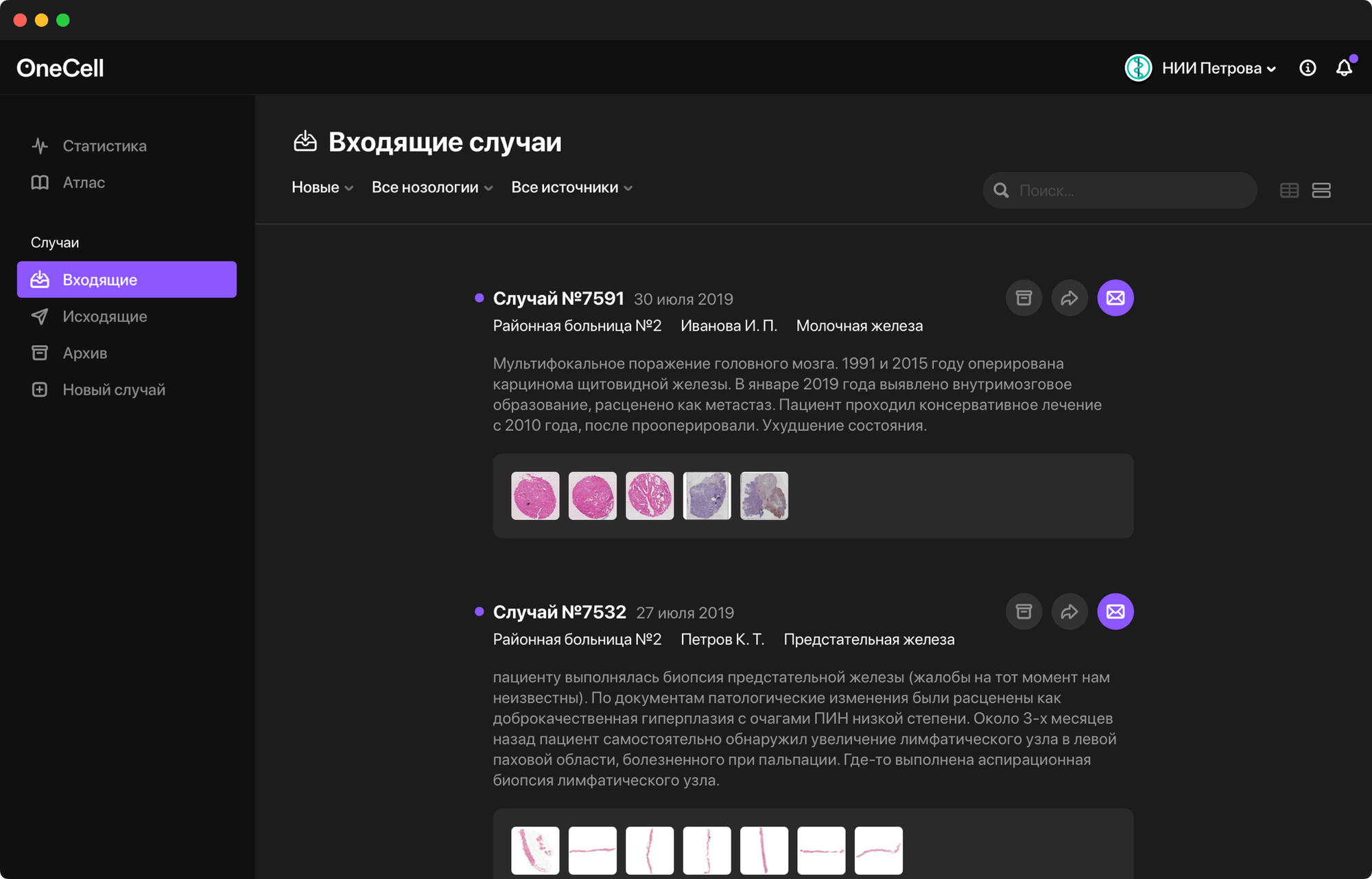Open the Исходящие cases section
Screen dimensions: 1372x879
pyautogui.click(x=104, y=316)
